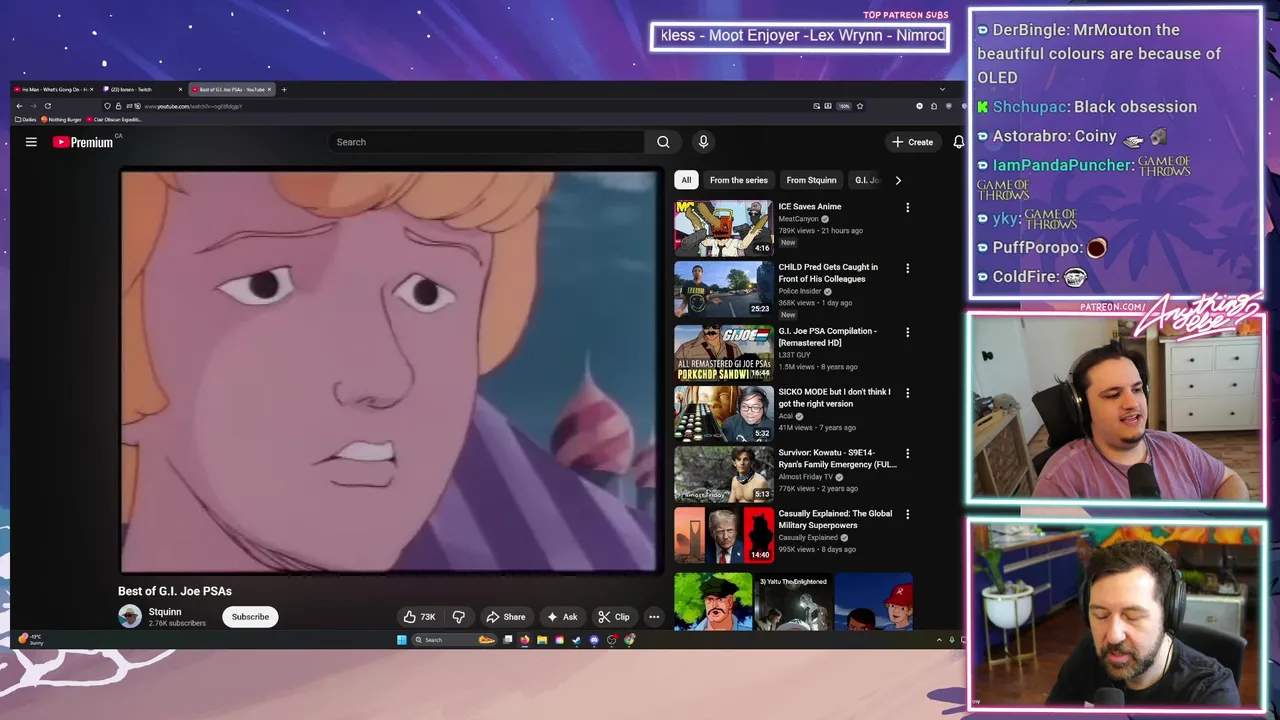The image size is (1280, 720).
Task: Open the SICKO MODE video thumbnail
Action: click(723, 413)
